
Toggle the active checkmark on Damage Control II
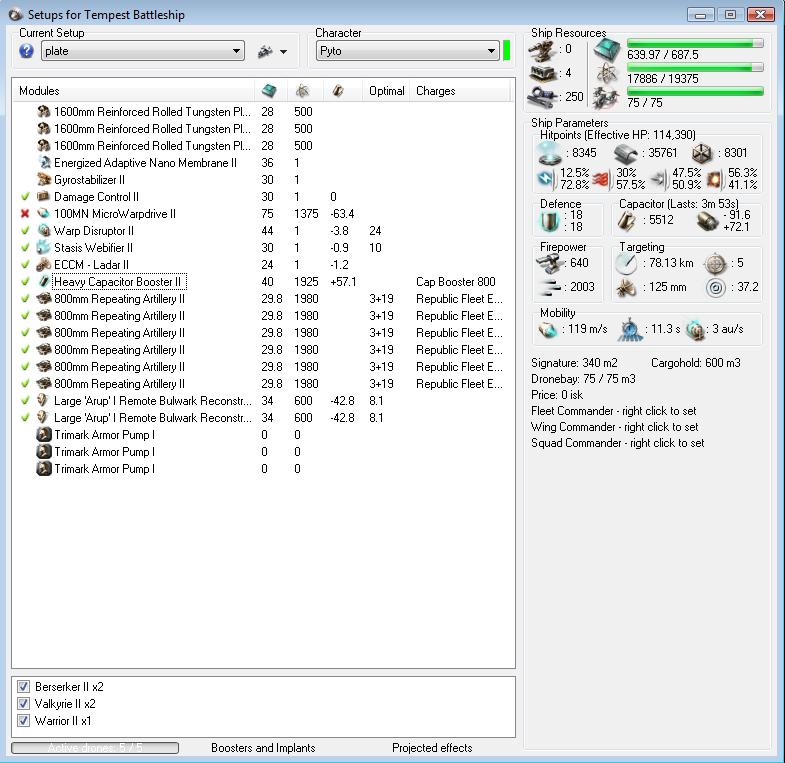click(25, 197)
